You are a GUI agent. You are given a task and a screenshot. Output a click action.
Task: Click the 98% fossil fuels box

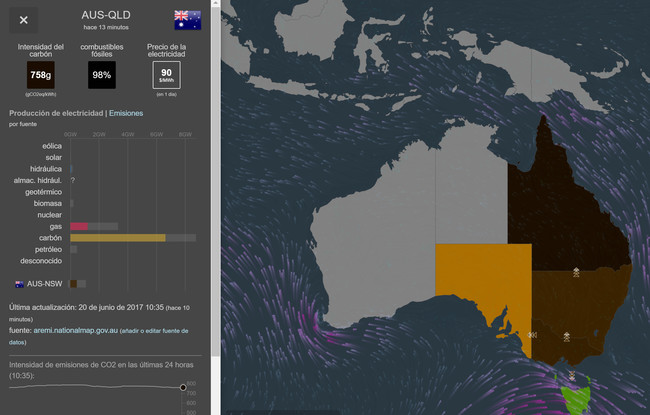(101, 74)
